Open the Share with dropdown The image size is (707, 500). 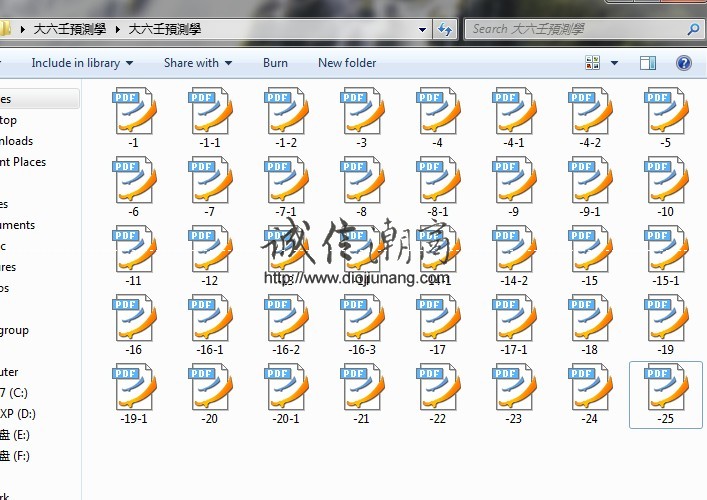coord(198,63)
